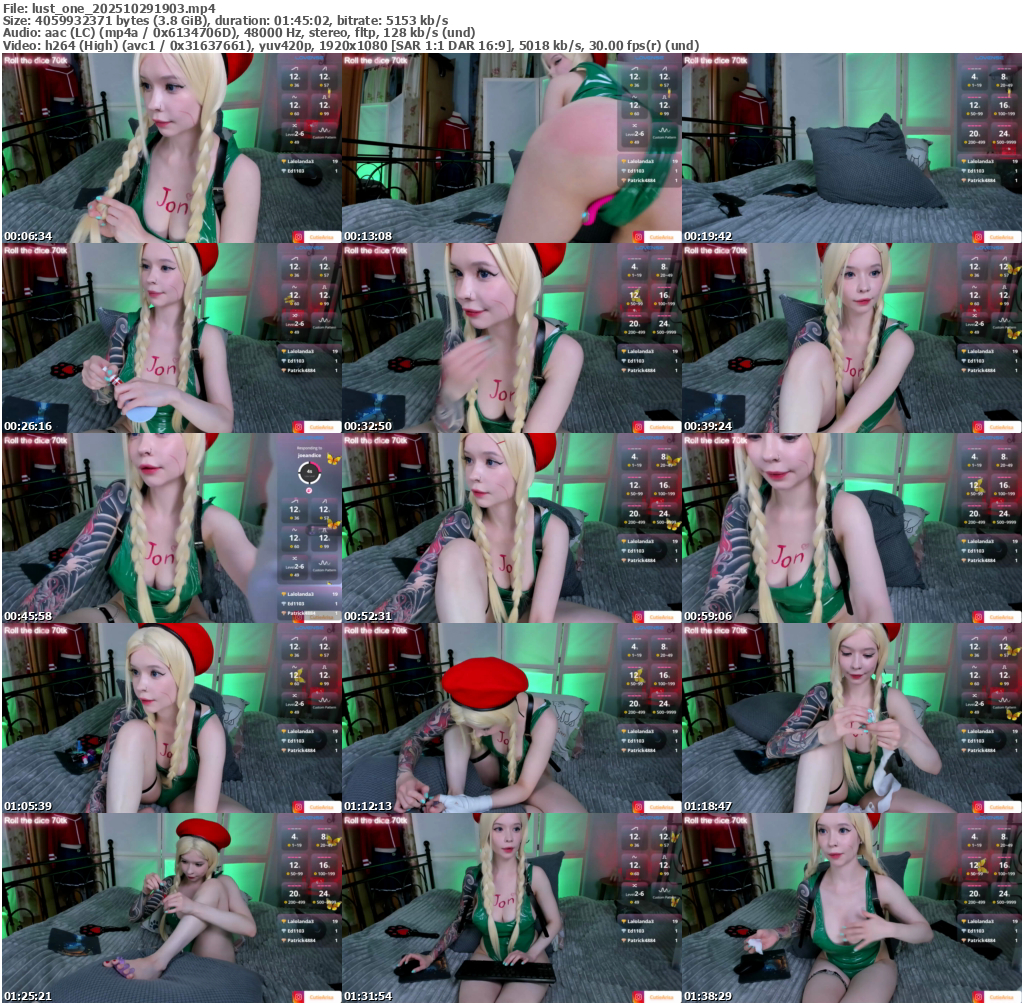This screenshot has width=1024, height=1003.
Task: Click the 'Video: h264 (High)' info line
Action: [x=351, y=46]
